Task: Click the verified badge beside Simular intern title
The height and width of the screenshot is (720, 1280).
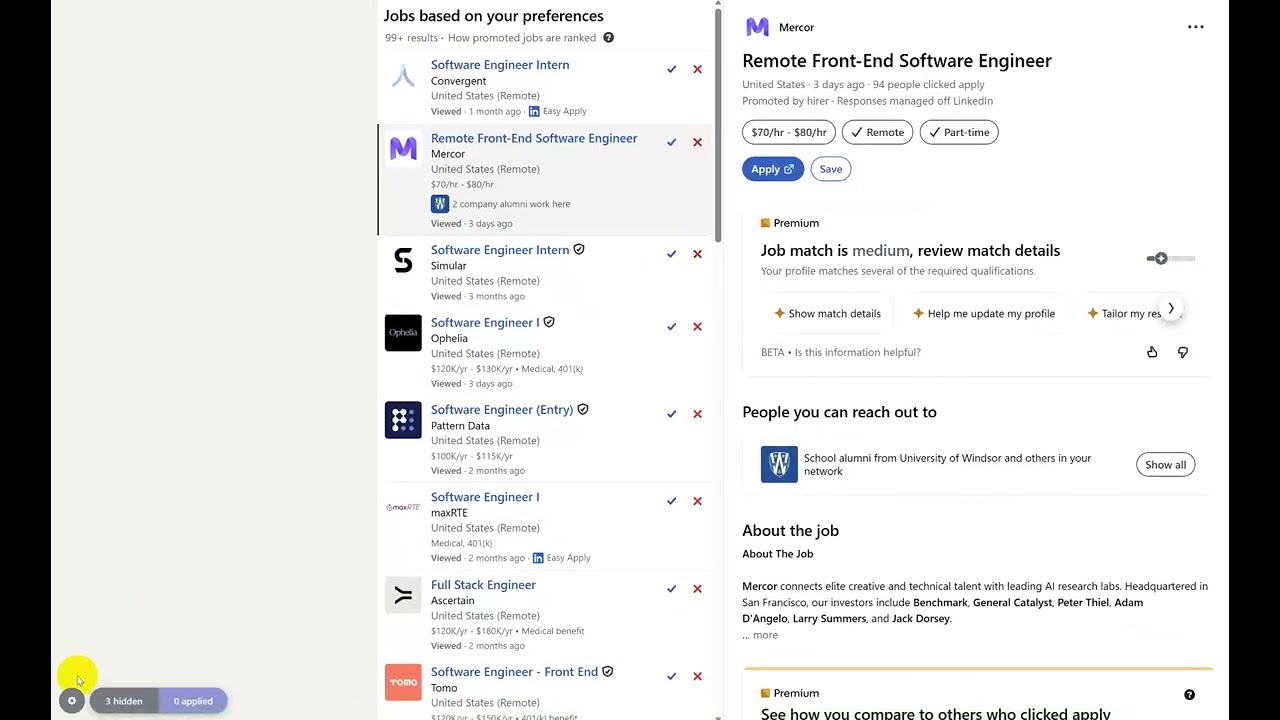Action: tap(578, 249)
